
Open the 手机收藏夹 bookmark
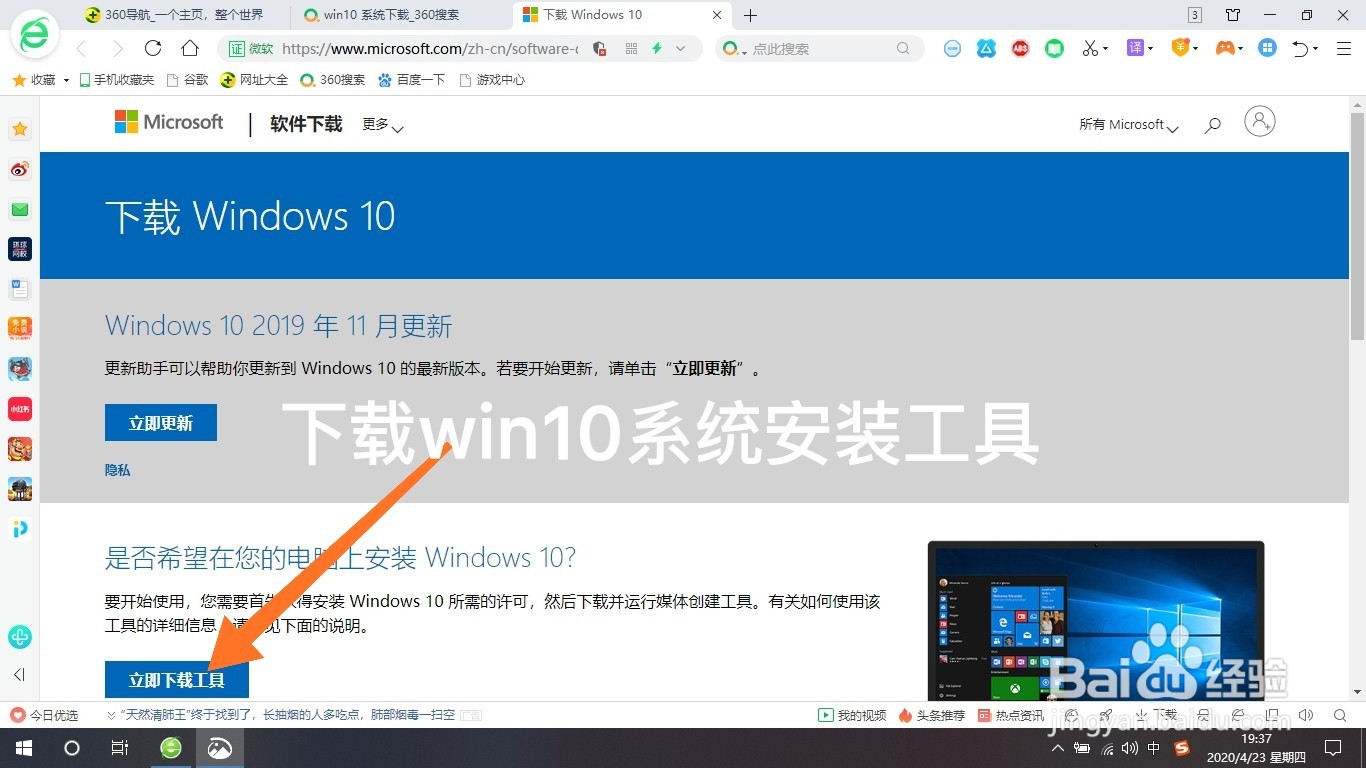coord(117,80)
